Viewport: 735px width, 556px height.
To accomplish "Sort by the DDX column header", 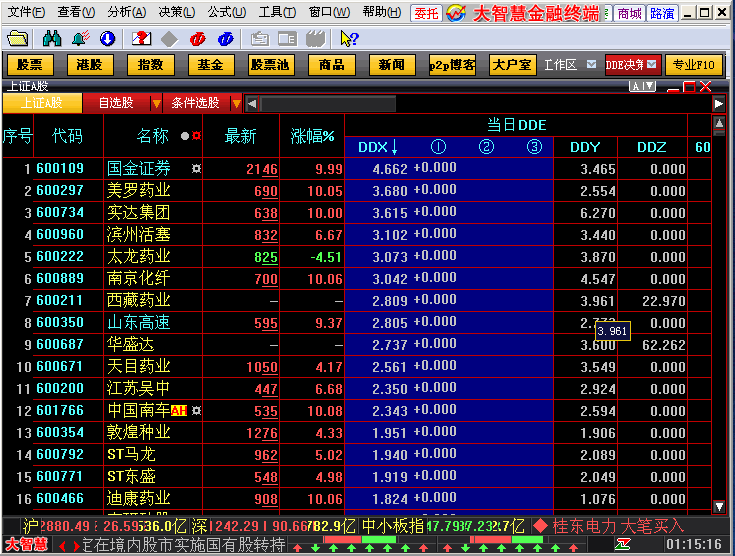I will click(377, 147).
